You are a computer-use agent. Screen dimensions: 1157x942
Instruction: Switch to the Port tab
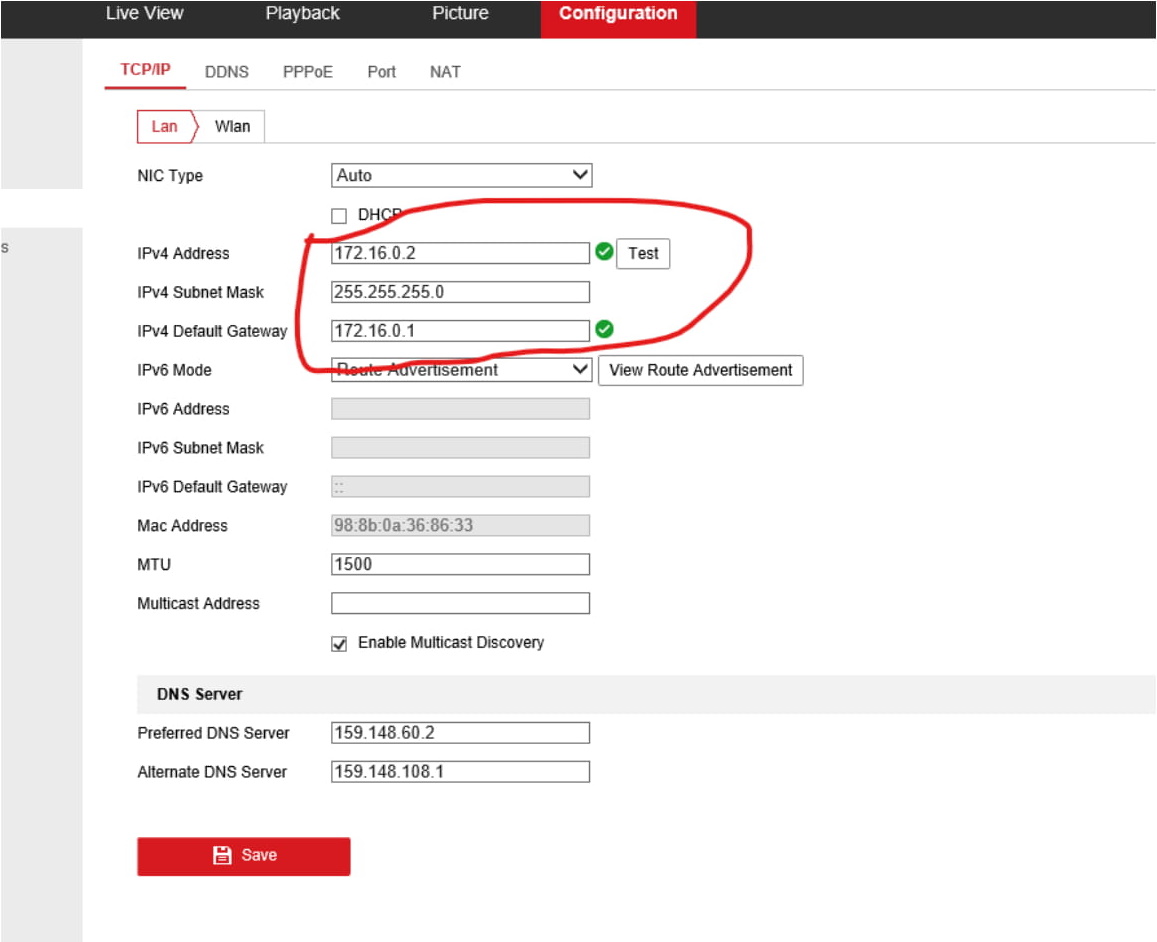pyautogui.click(x=381, y=72)
